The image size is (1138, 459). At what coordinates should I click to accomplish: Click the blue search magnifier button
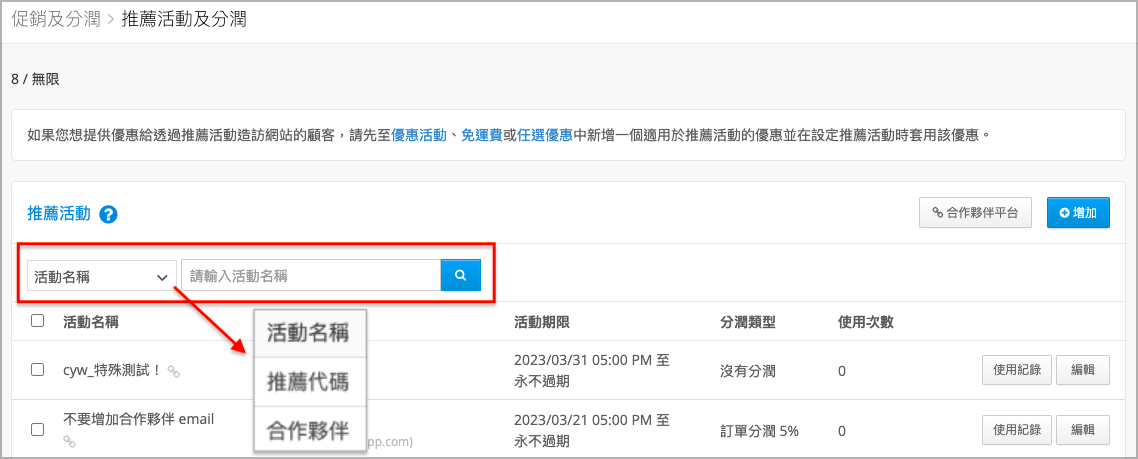[x=460, y=275]
